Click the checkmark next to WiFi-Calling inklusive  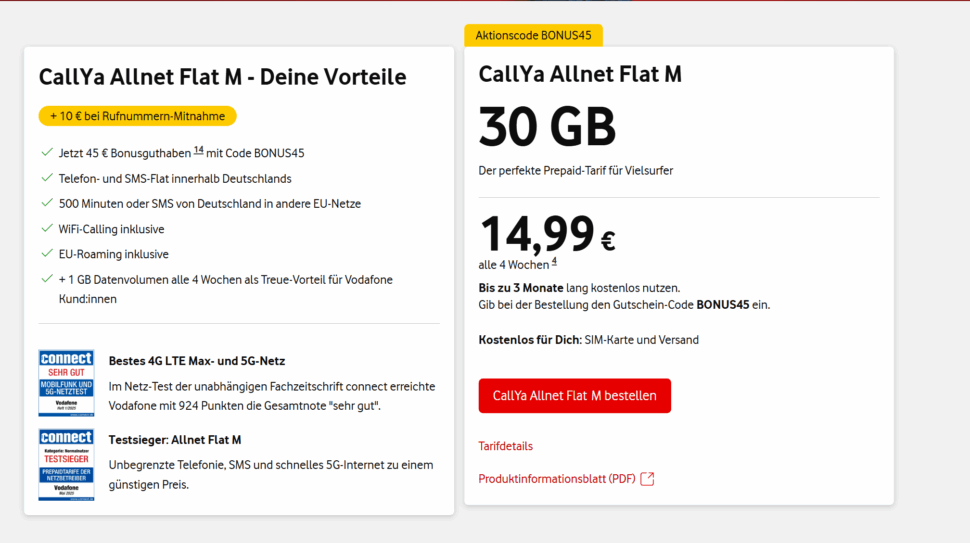pos(47,229)
